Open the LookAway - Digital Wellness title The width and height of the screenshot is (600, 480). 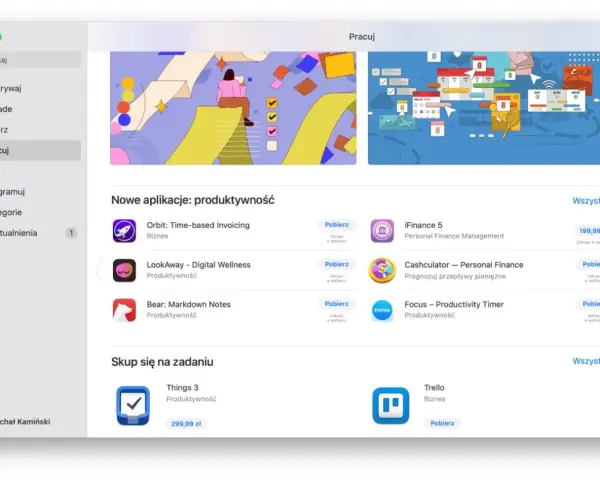tap(198, 265)
